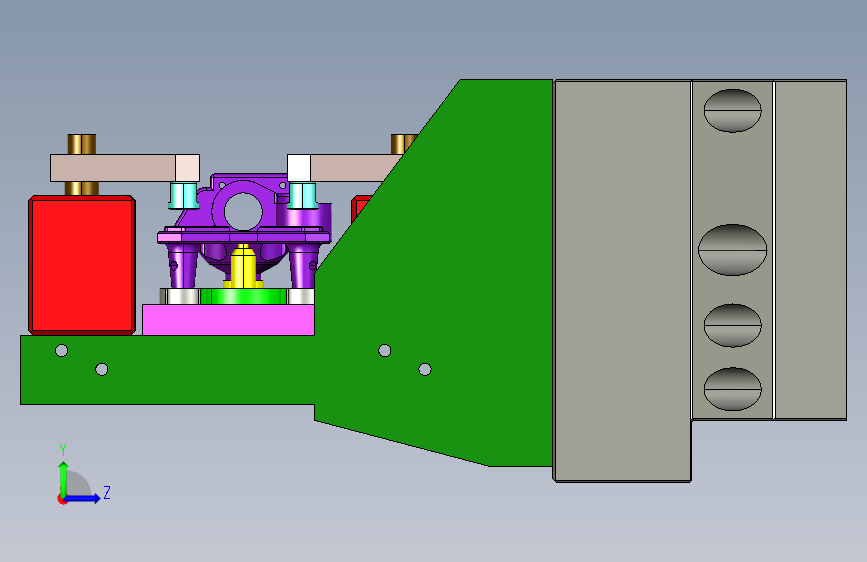The height and width of the screenshot is (562, 867).
Task: Select the brass pin above the right arm
Action: click(x=403, y=144)
